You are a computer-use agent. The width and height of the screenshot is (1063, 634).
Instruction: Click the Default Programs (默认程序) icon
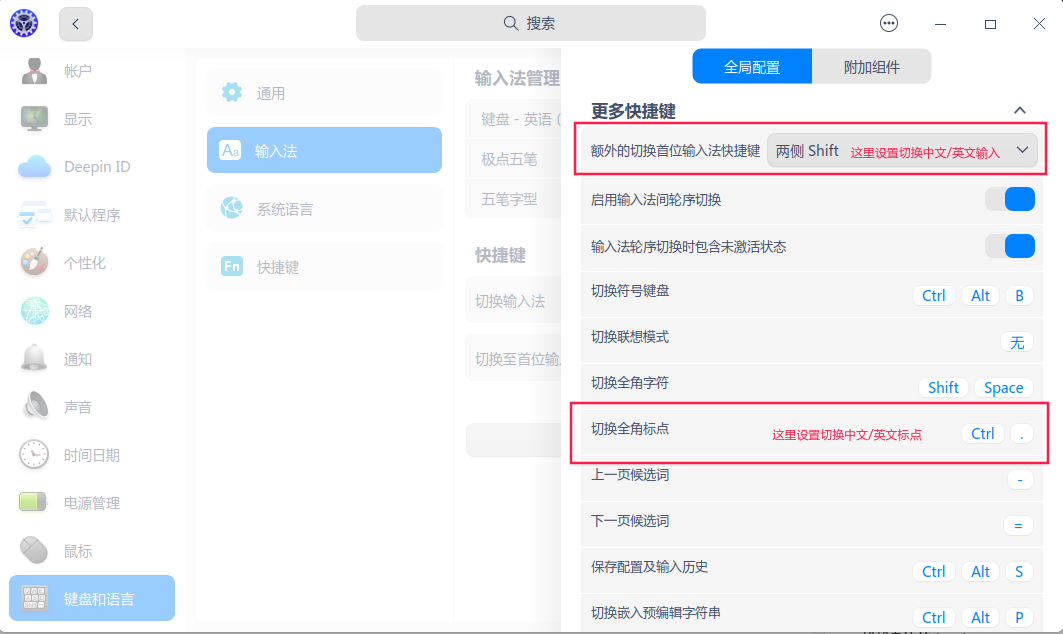[x=34, y=214]
